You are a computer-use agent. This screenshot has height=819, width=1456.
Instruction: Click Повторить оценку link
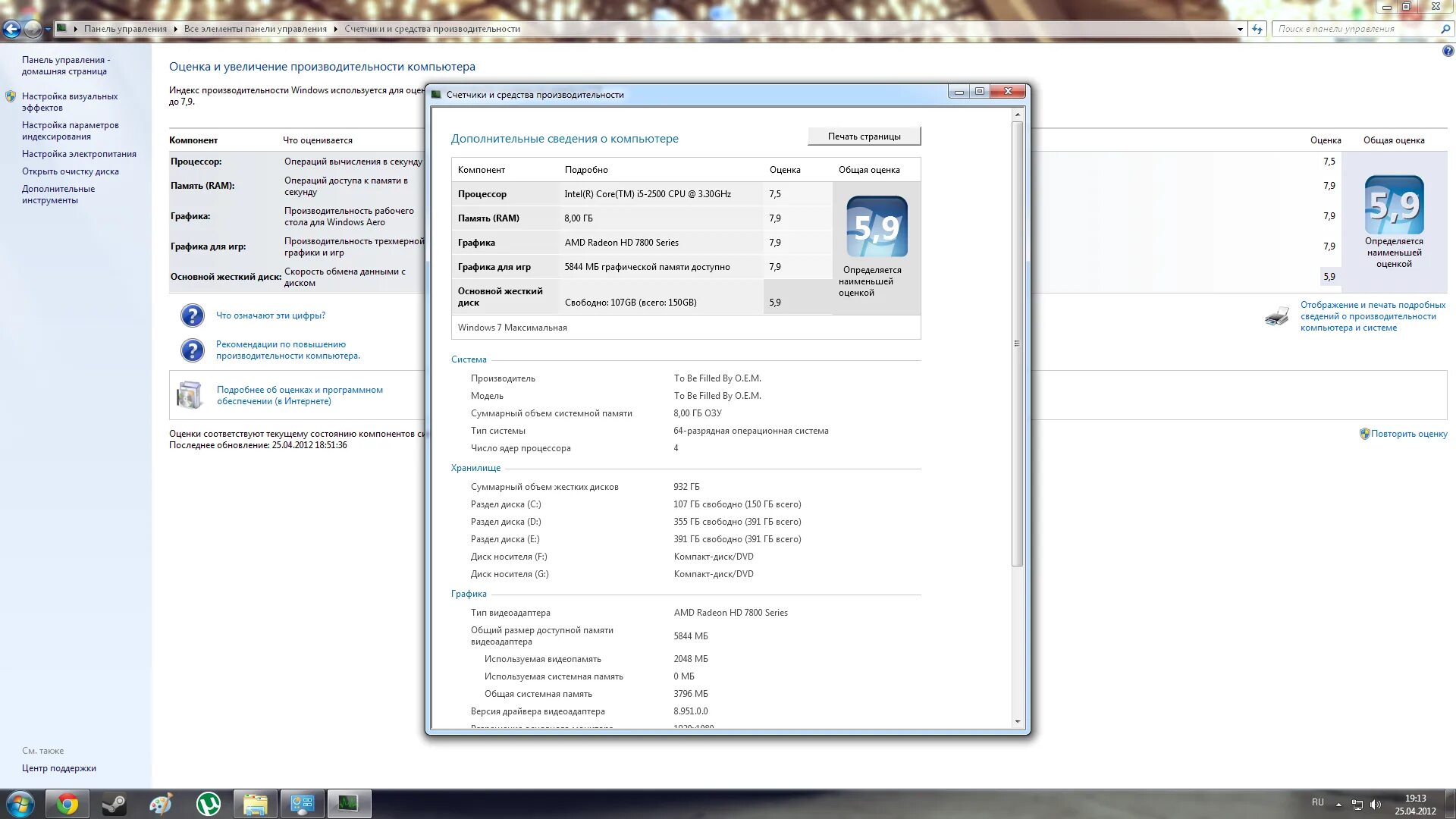1409,434
